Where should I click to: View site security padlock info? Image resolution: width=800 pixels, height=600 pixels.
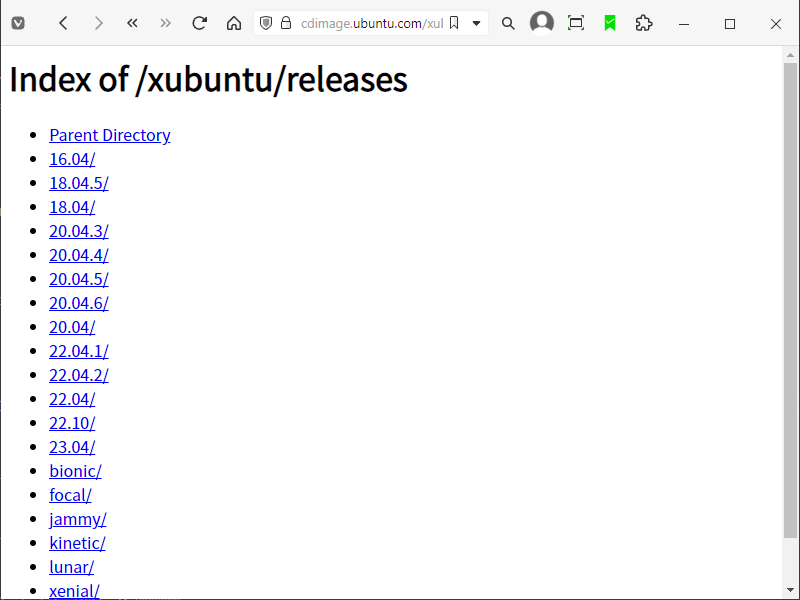tap(286, 23)
